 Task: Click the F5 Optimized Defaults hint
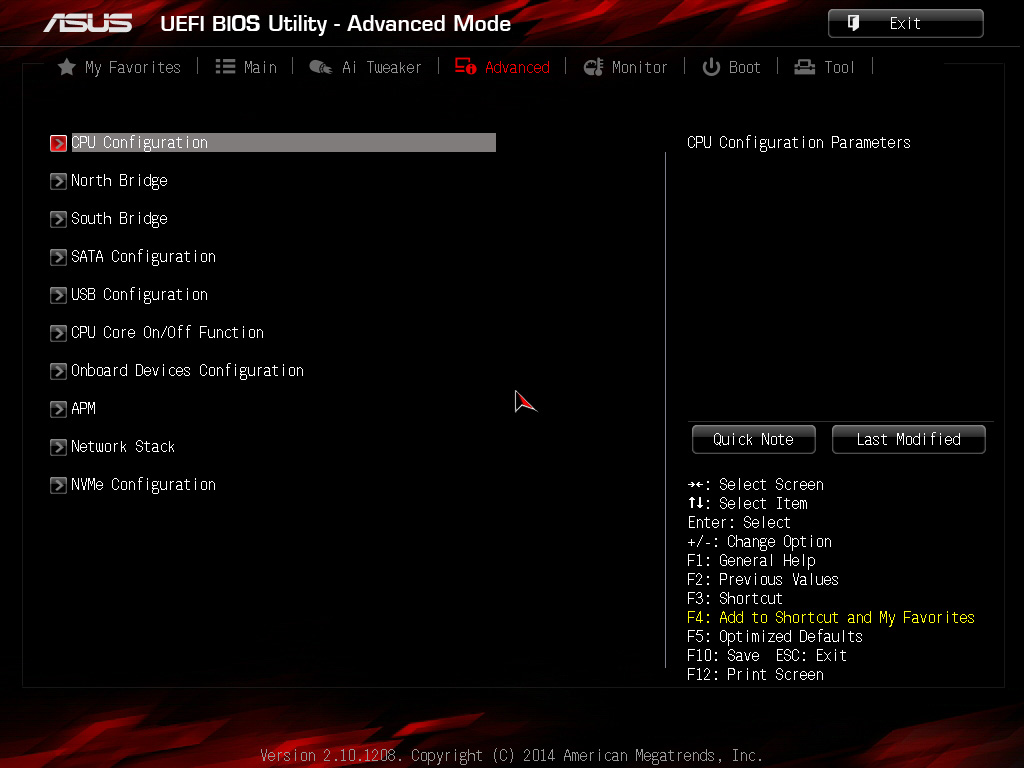pyautogui.click(x=775, y=637)
